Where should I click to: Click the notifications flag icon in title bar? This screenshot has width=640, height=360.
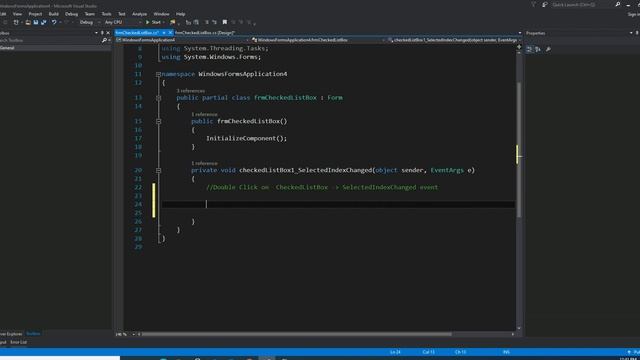click(533, 4)
